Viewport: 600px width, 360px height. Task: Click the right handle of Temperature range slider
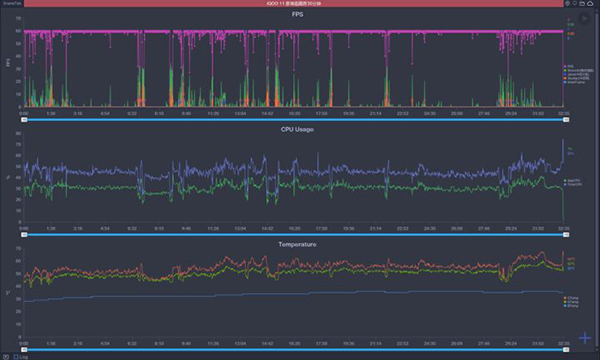tap(566, 350)
